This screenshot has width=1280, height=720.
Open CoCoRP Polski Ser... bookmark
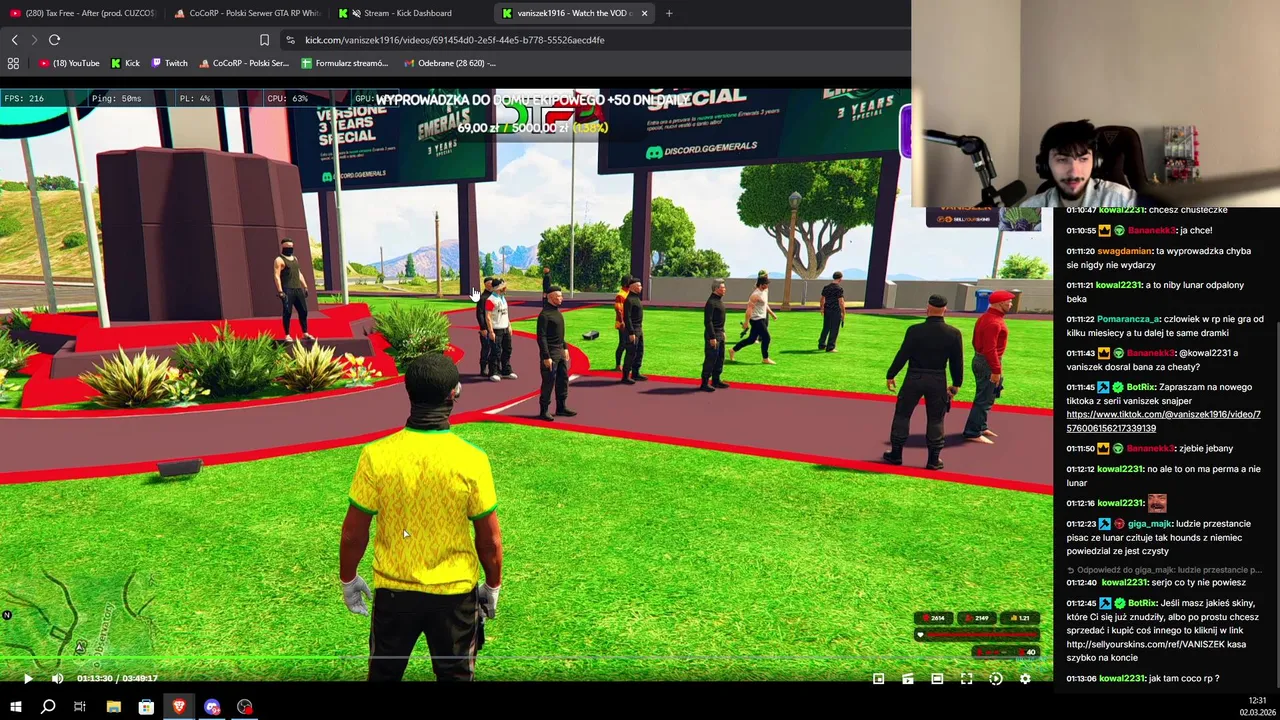click(244, 63)
